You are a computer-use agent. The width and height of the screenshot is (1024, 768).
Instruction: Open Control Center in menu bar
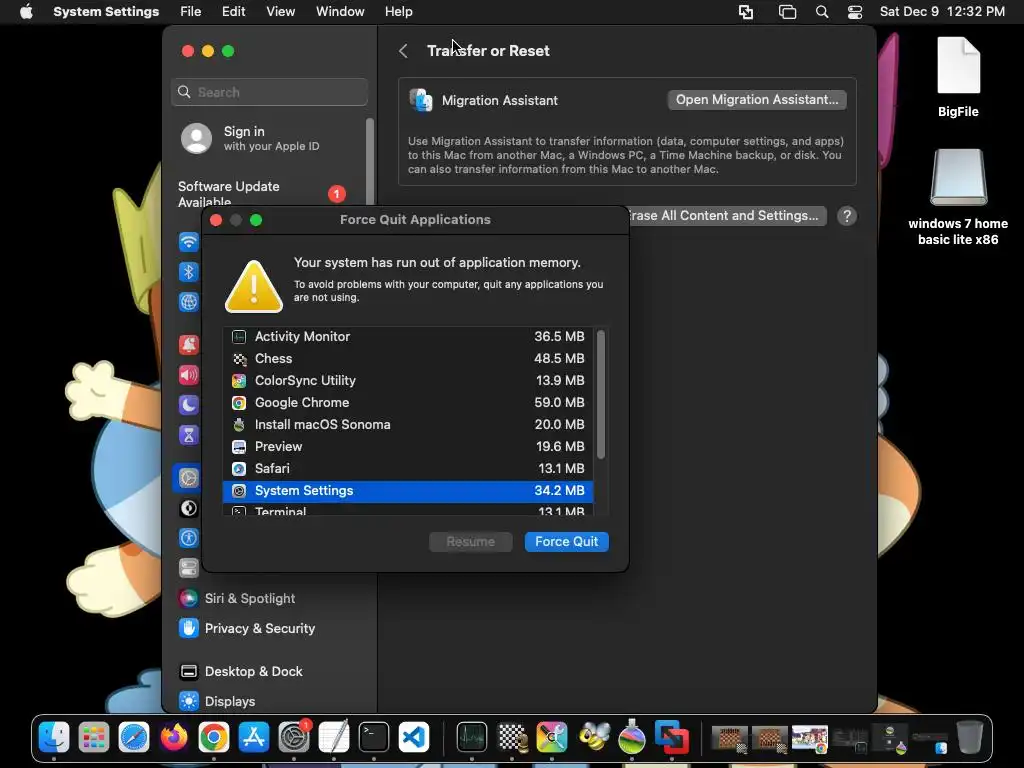tap(855, 12)
